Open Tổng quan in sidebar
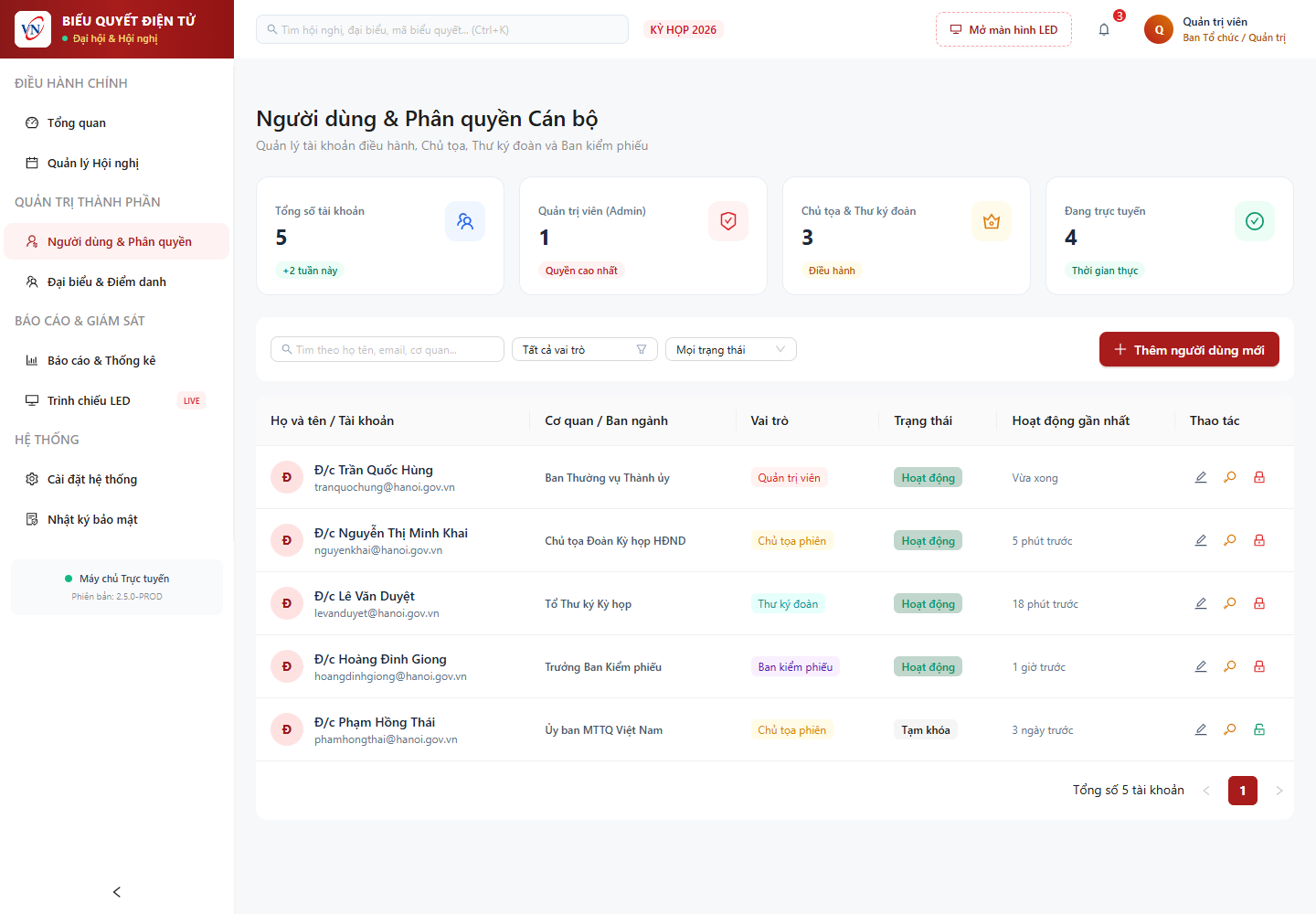This screenshot has width=1316, height=914. (117, 122)
